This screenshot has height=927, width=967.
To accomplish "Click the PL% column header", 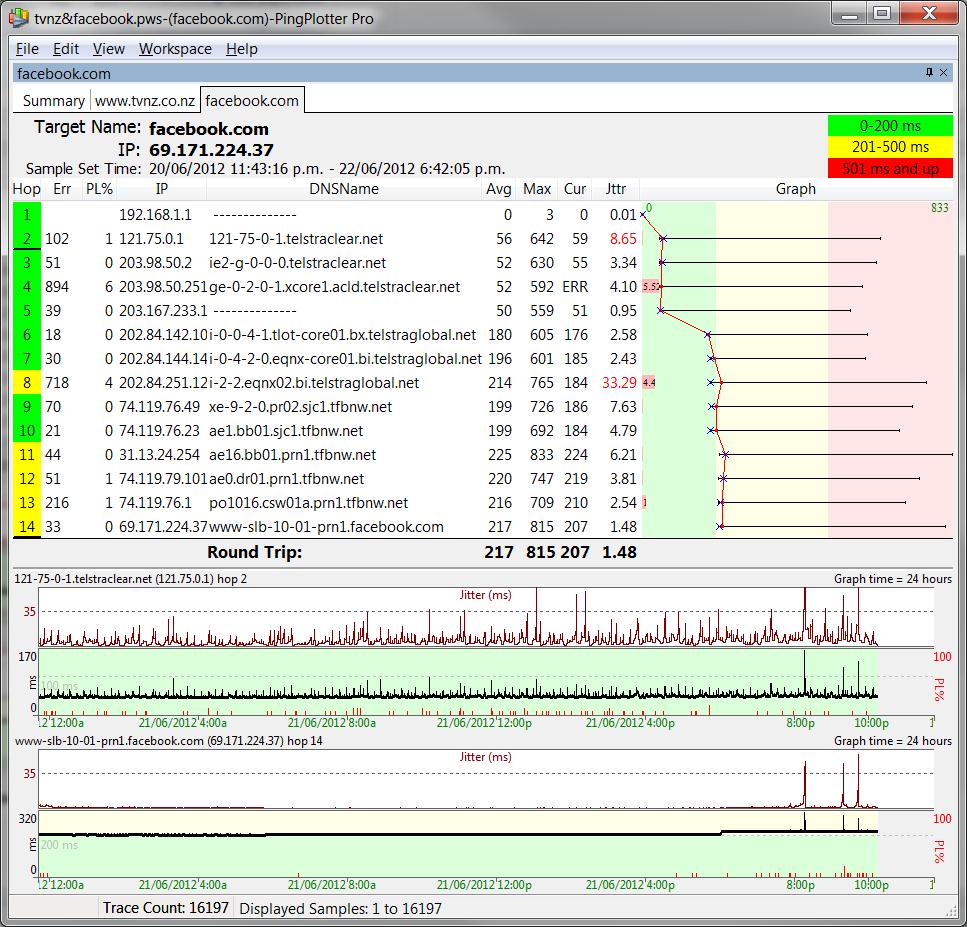I will [x=99, y=189].
